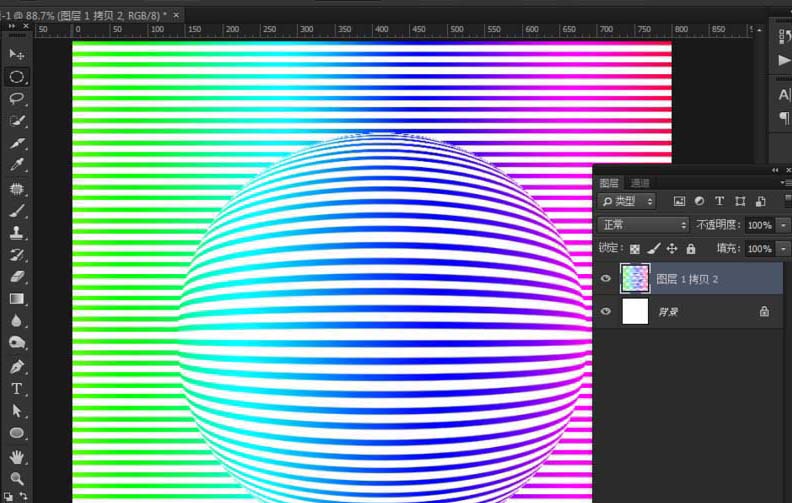
Task: Select the 图层 panel tab
Action: 609,183
